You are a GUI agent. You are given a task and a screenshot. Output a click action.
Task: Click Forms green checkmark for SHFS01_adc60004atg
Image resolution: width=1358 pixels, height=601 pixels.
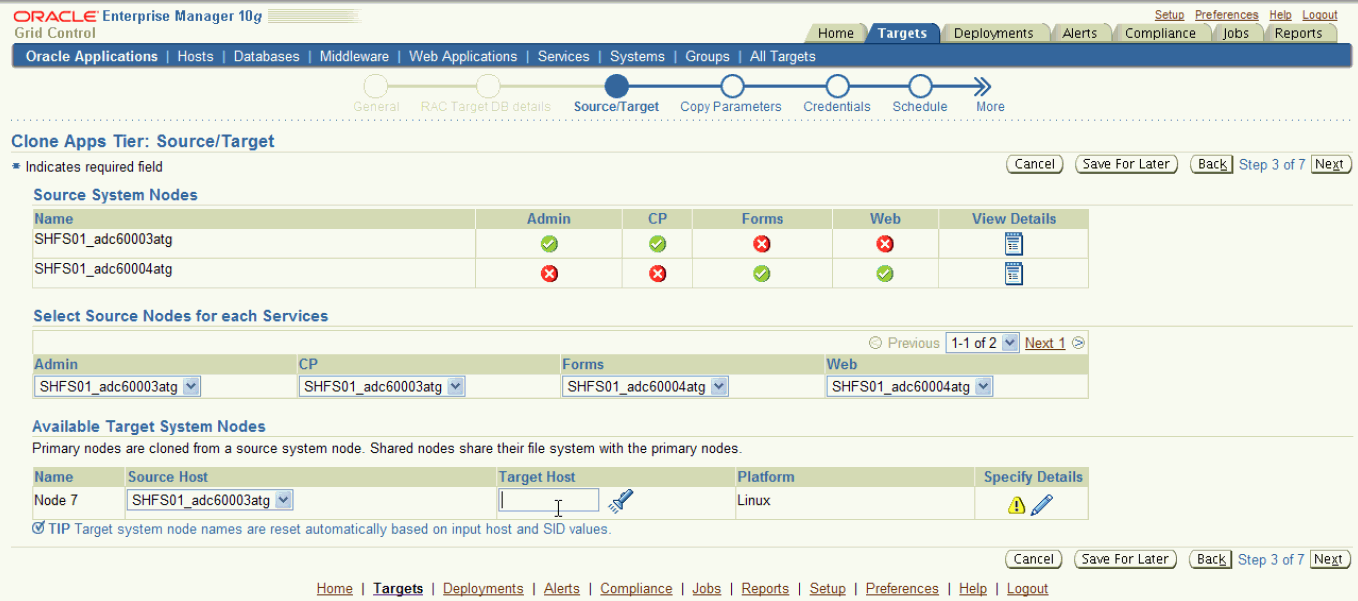tap(762, 274)
